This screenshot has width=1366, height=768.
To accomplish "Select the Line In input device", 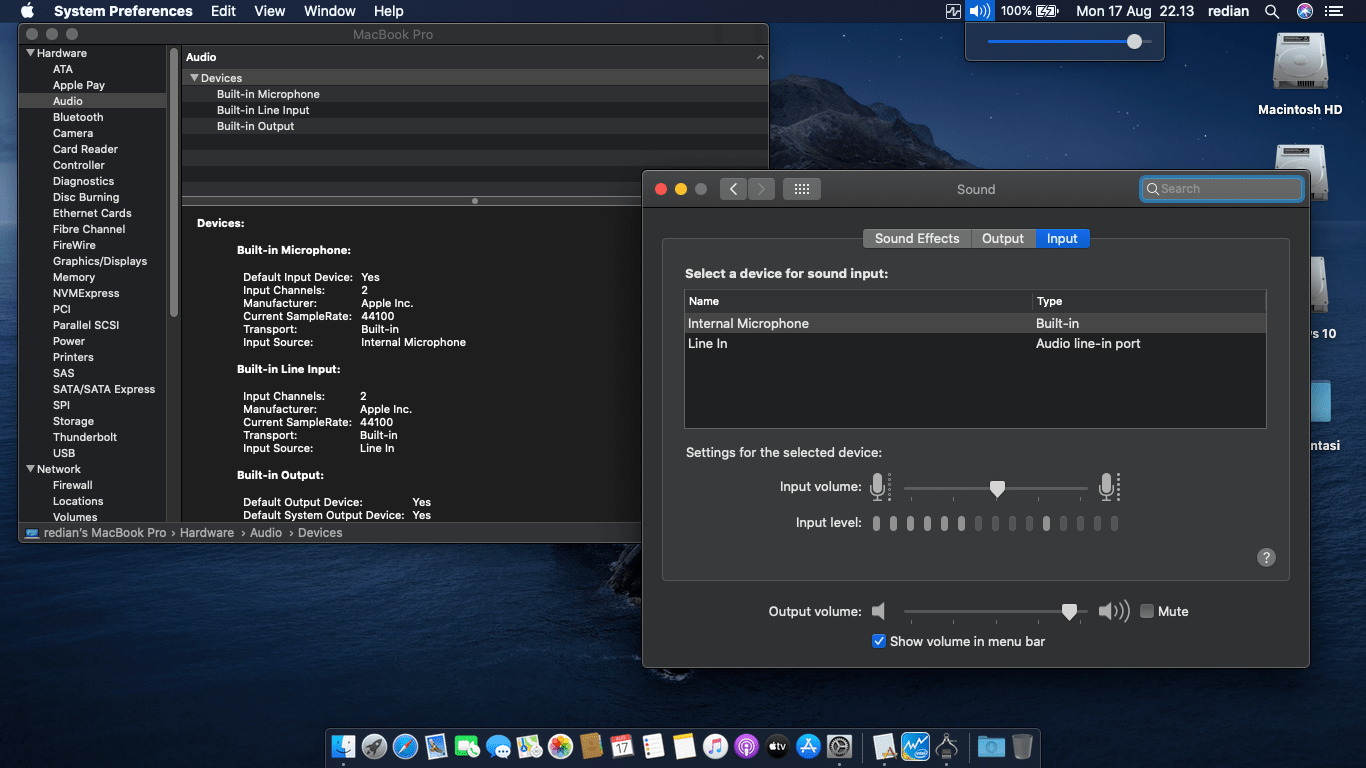I will click(975, 343).
